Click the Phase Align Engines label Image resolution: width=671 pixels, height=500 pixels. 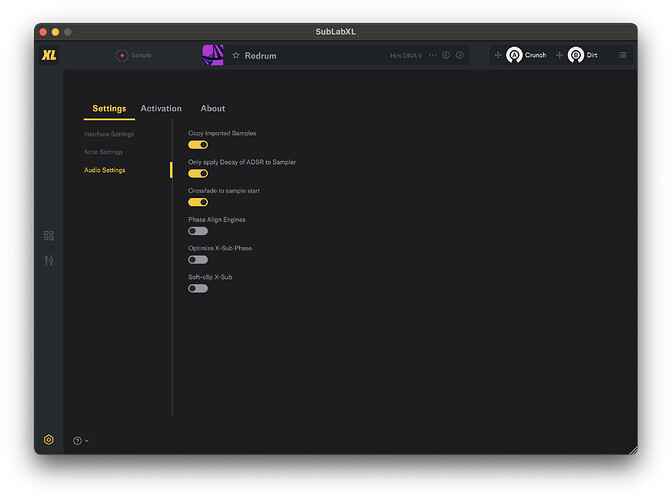coord(217,220)
